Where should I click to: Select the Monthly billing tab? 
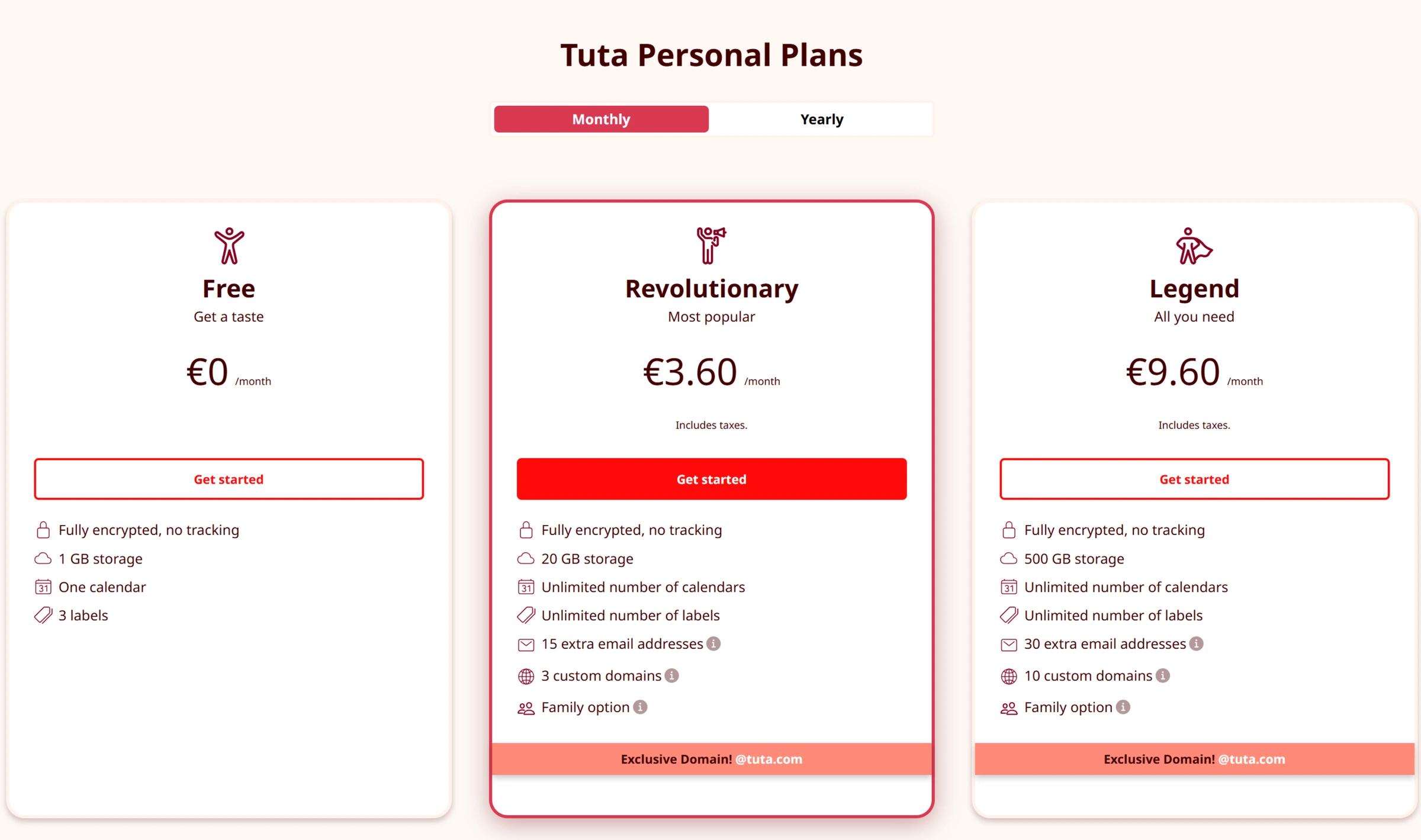pos(600,118)
